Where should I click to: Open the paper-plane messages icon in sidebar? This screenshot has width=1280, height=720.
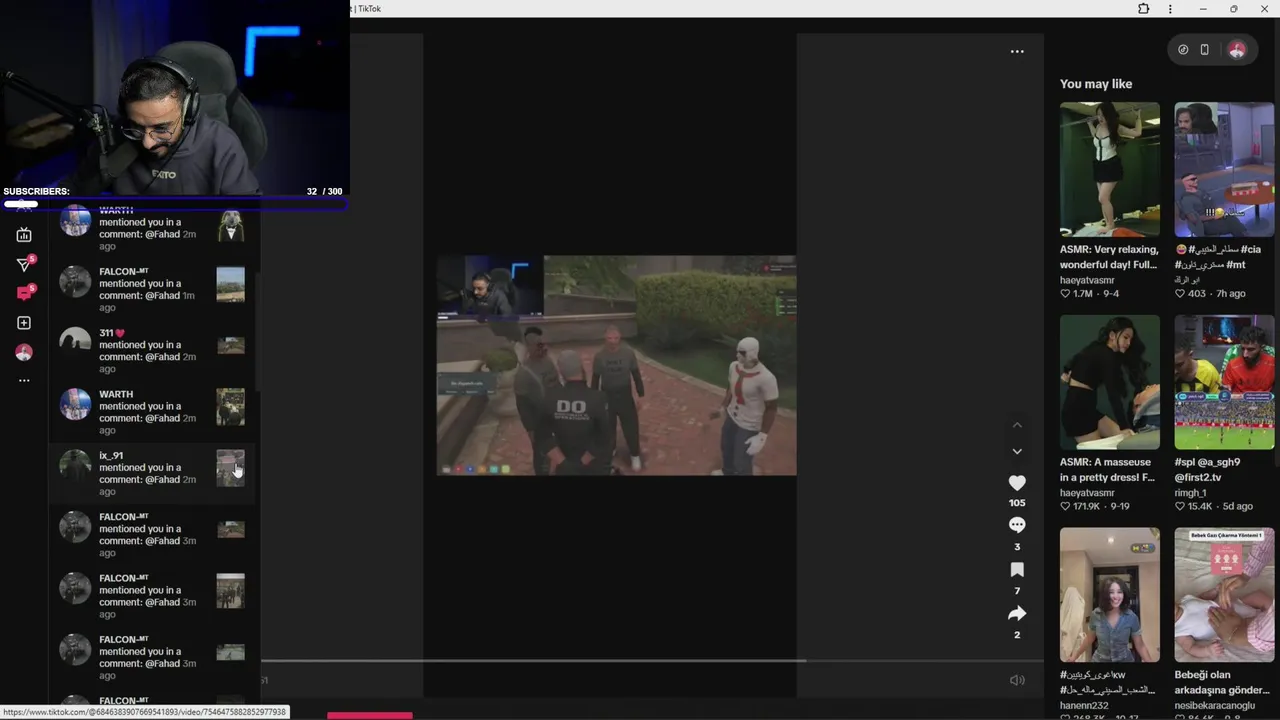(x=24, y=264)
